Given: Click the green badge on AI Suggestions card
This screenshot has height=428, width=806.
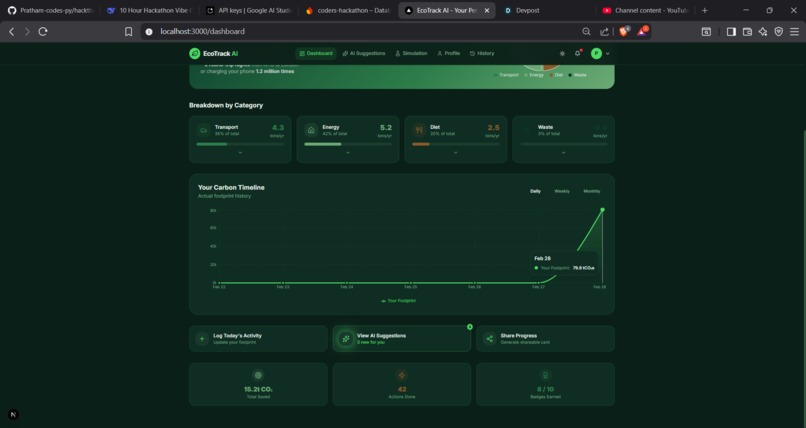Looking at the screenshot, I should coord(470,327).
